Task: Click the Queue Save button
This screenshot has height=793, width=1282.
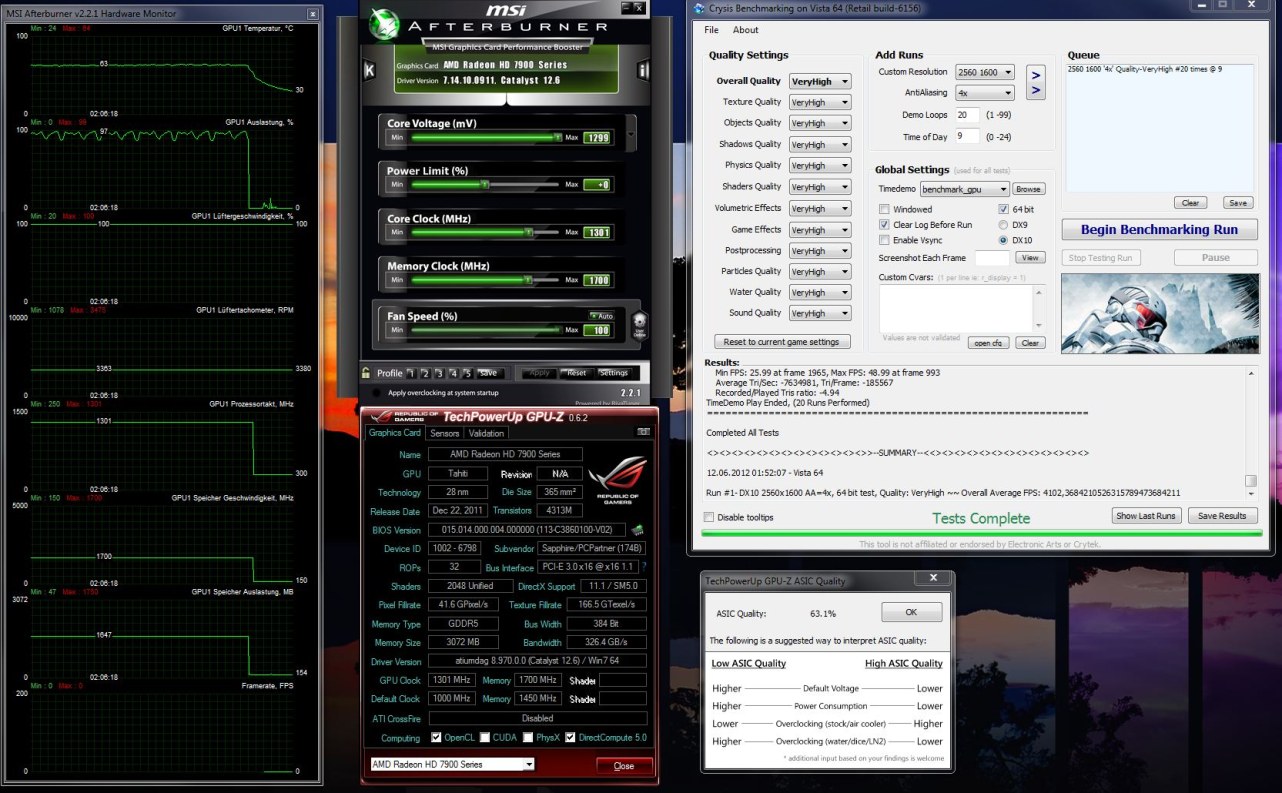Action: [x=1238, y=203]
